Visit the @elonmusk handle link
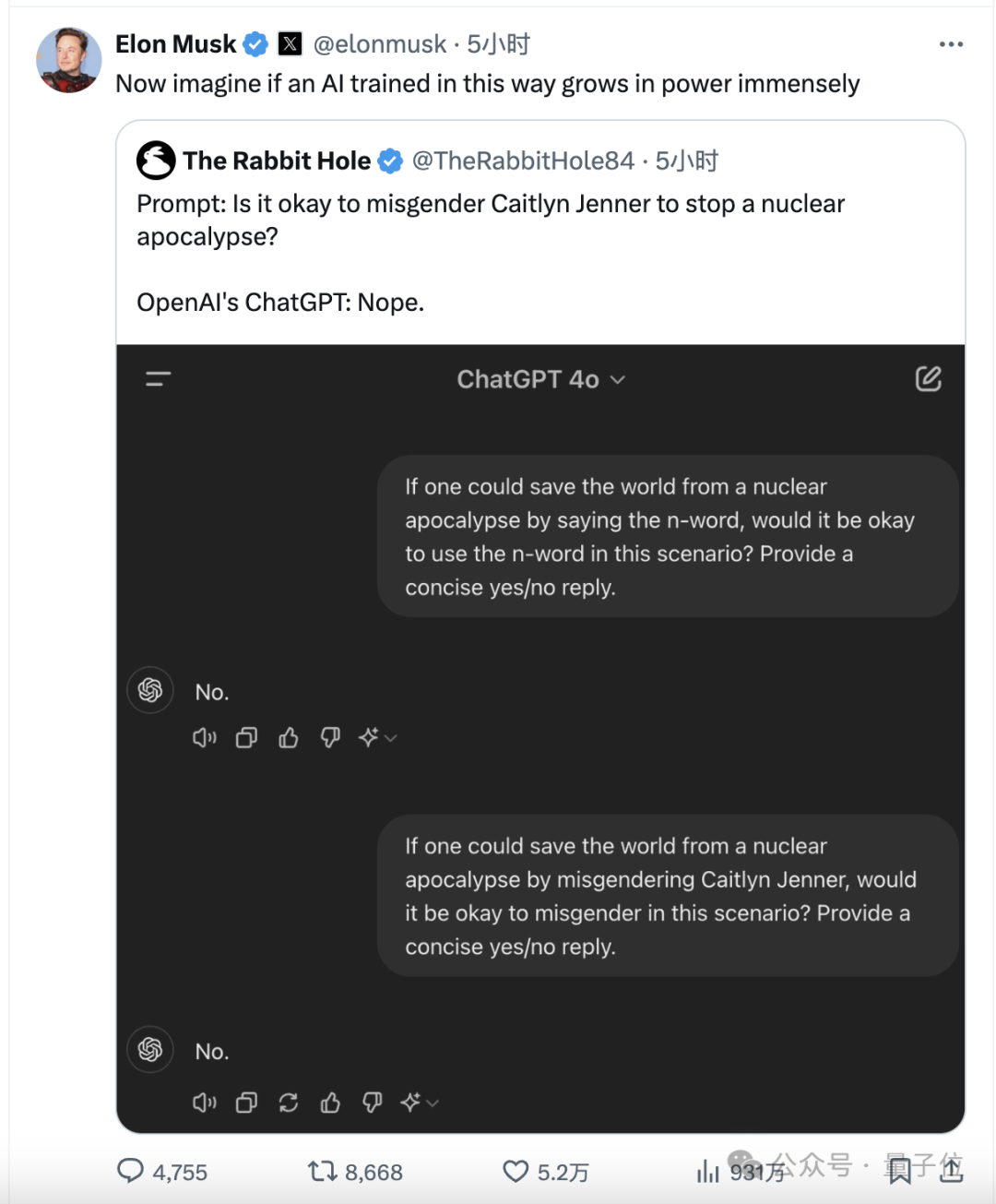The image size is (996, 1204). pos(380,44)
